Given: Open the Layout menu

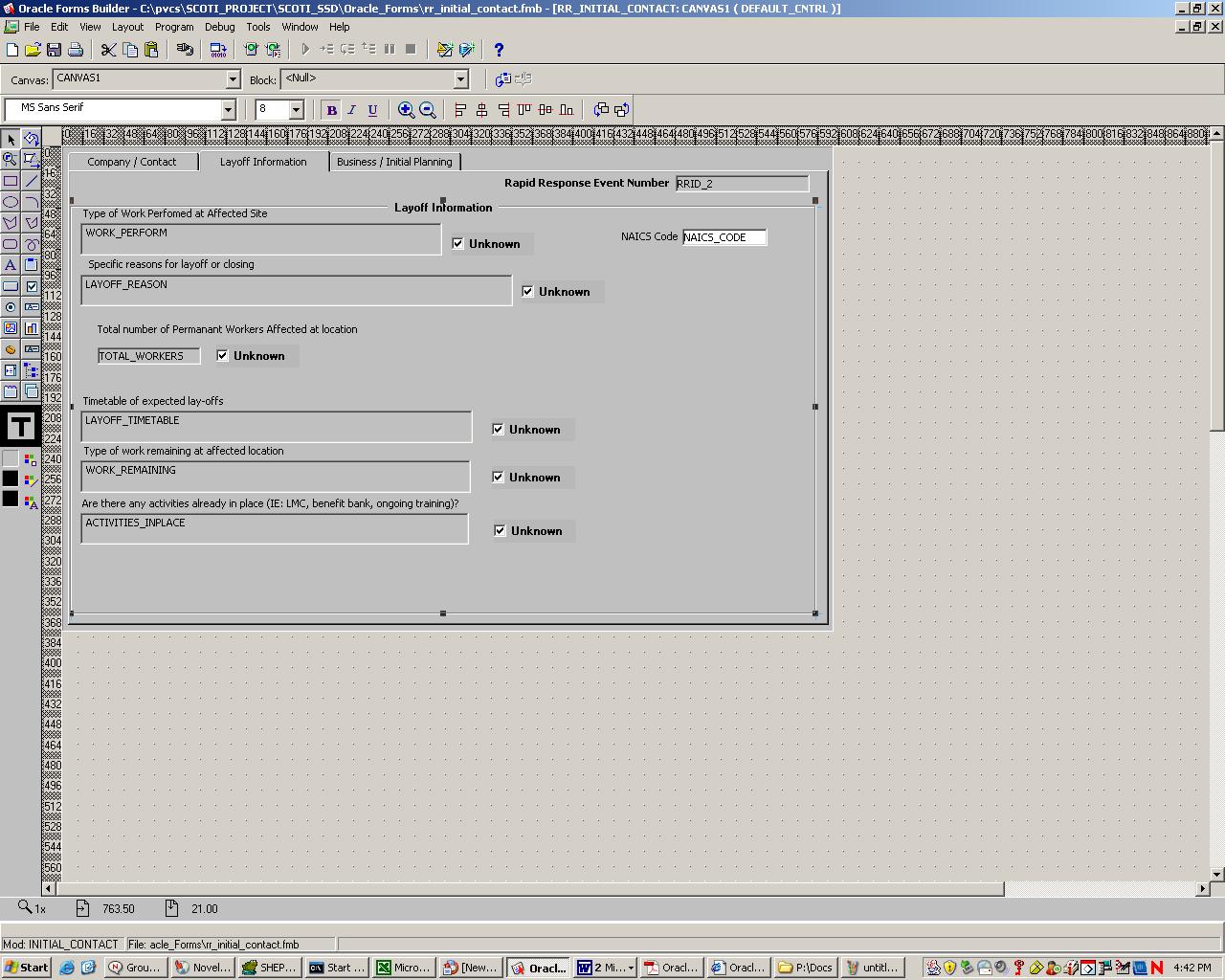Looking at the screenshot, I should click(127, 27).
